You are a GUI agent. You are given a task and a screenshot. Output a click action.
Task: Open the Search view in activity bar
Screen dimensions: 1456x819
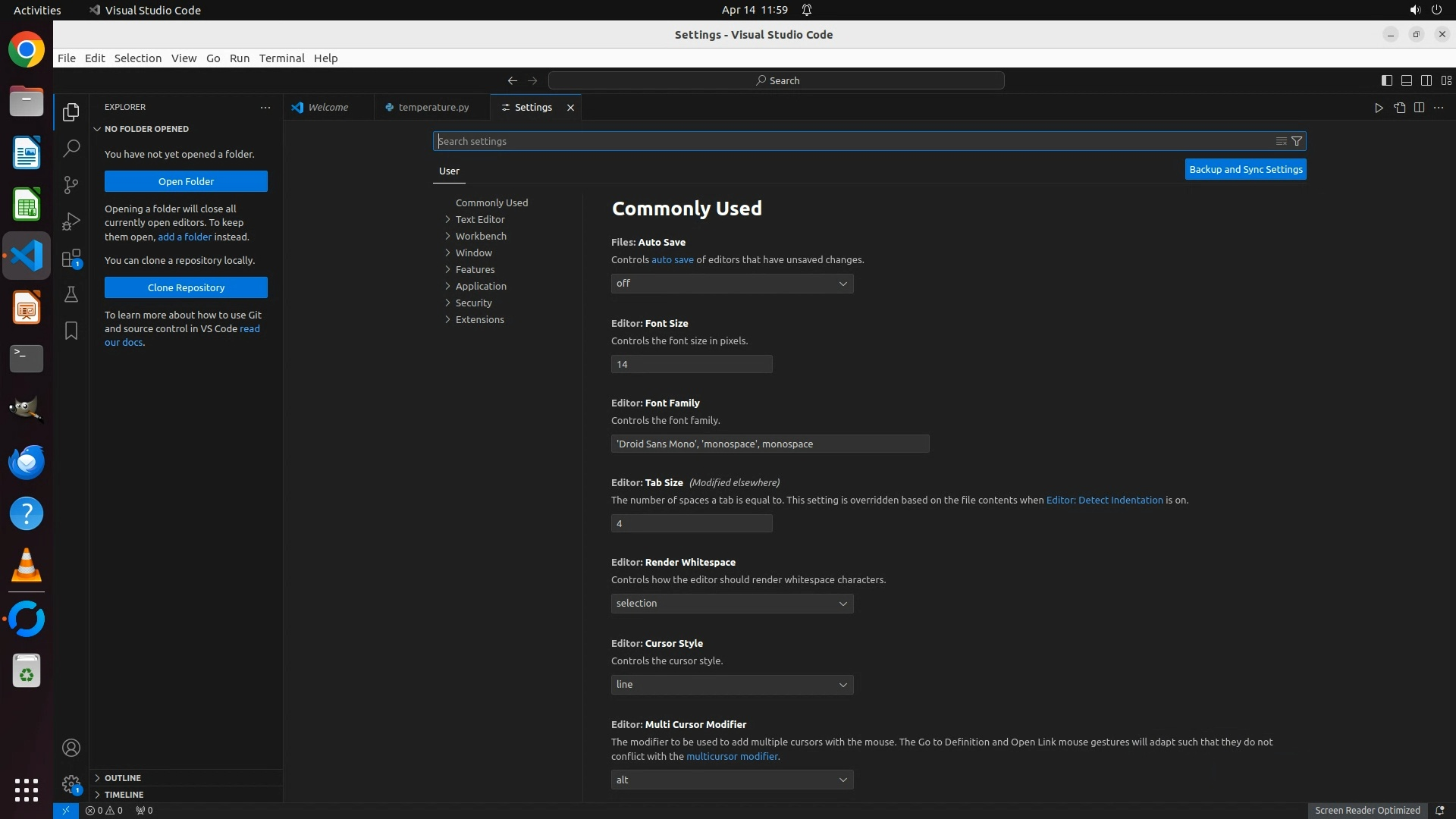[71, 148]
